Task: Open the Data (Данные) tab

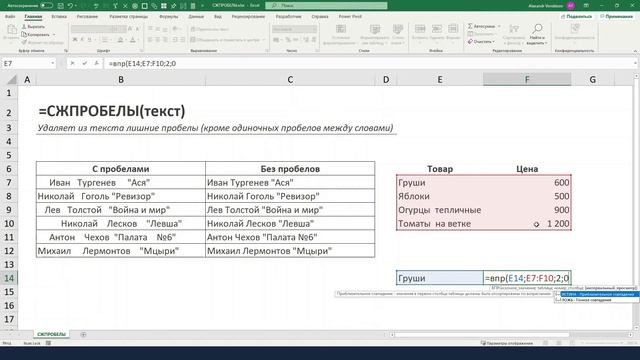Action: coord(196,17)
